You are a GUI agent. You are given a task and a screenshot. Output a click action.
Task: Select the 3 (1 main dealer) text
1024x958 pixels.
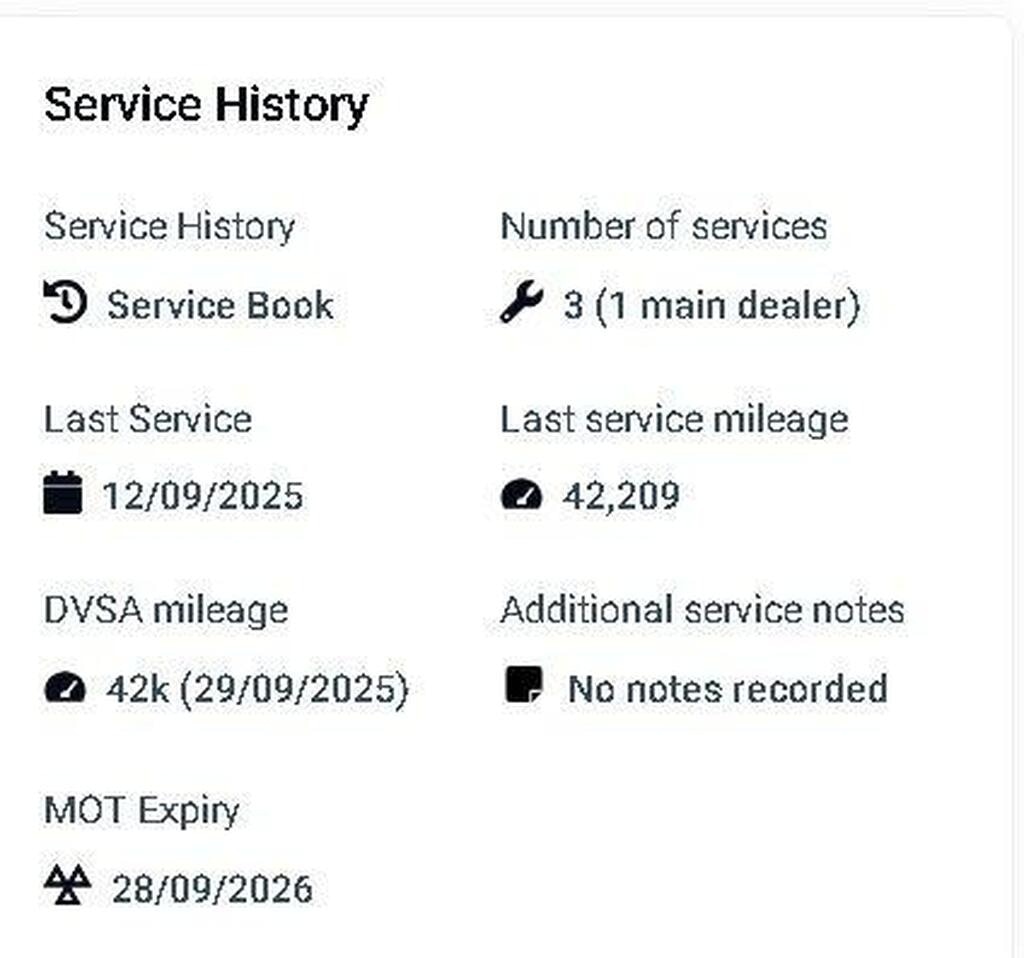tap(711, 305)
